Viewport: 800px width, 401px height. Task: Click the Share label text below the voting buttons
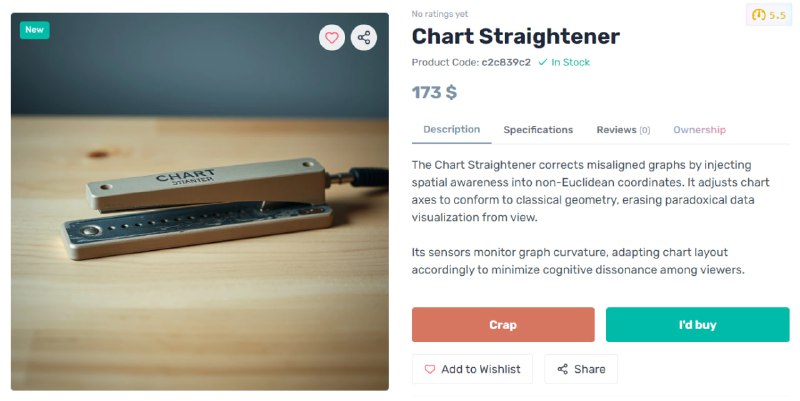pos(590,369)
